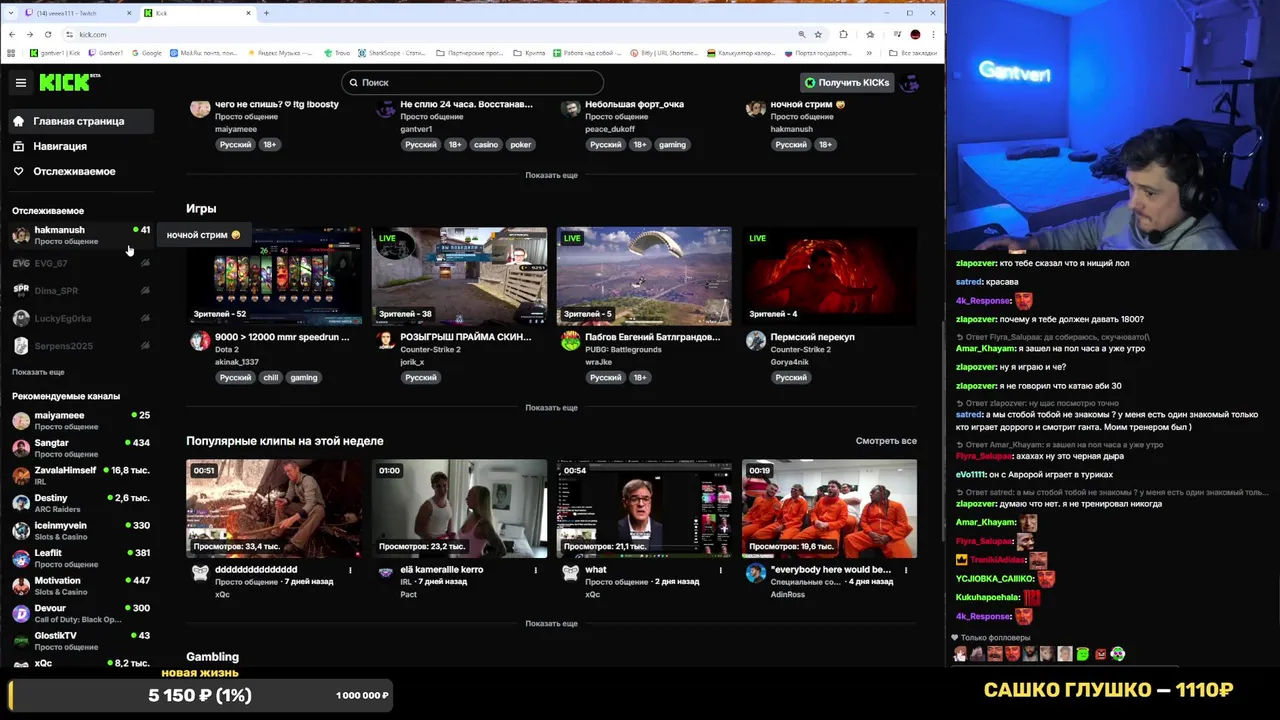The height and width of the screenshot is (720, 1280).
Task: Click the Получить KICKs button
Action: point(847,83)
